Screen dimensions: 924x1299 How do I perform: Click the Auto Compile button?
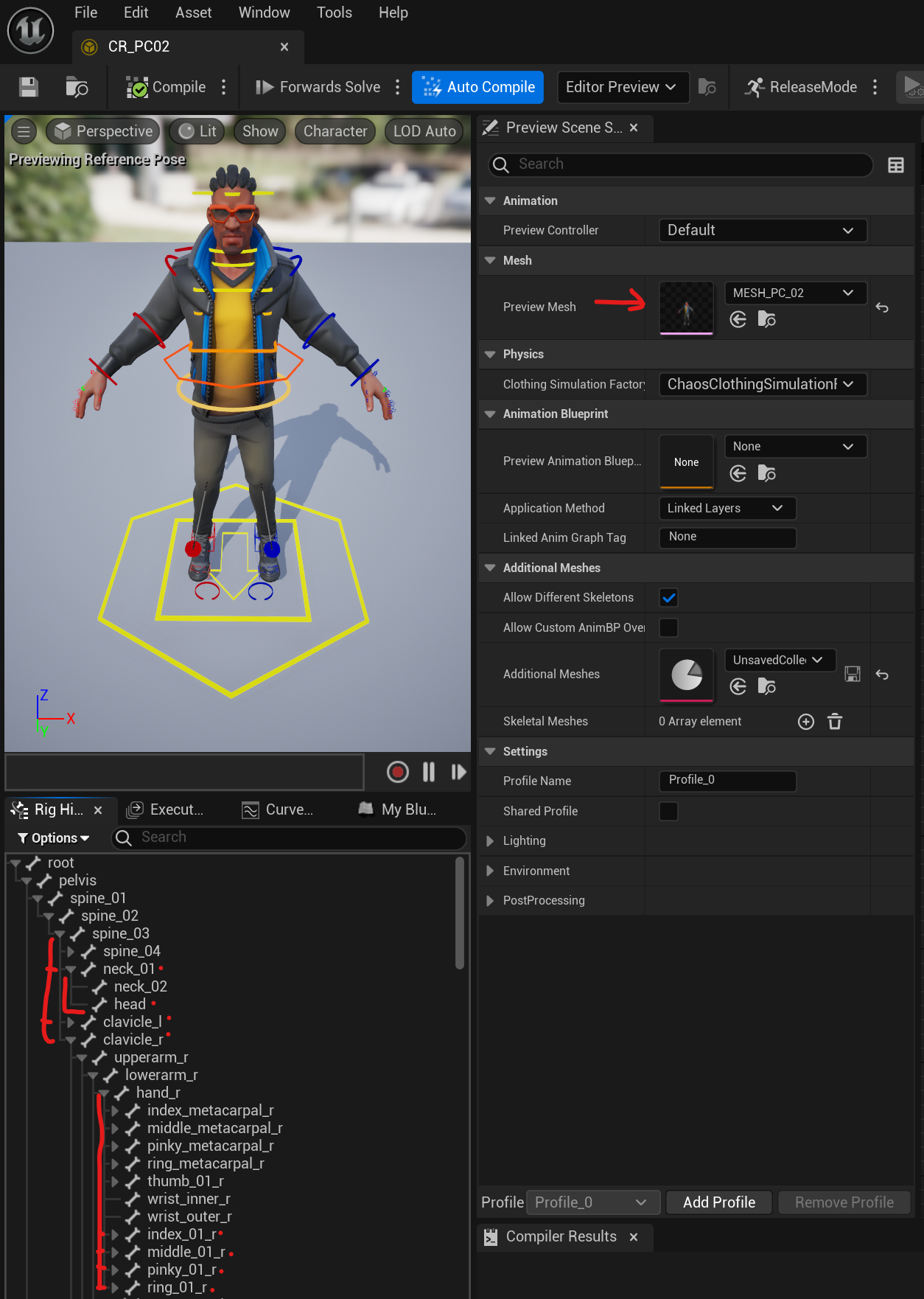click(x=477, y=87)
